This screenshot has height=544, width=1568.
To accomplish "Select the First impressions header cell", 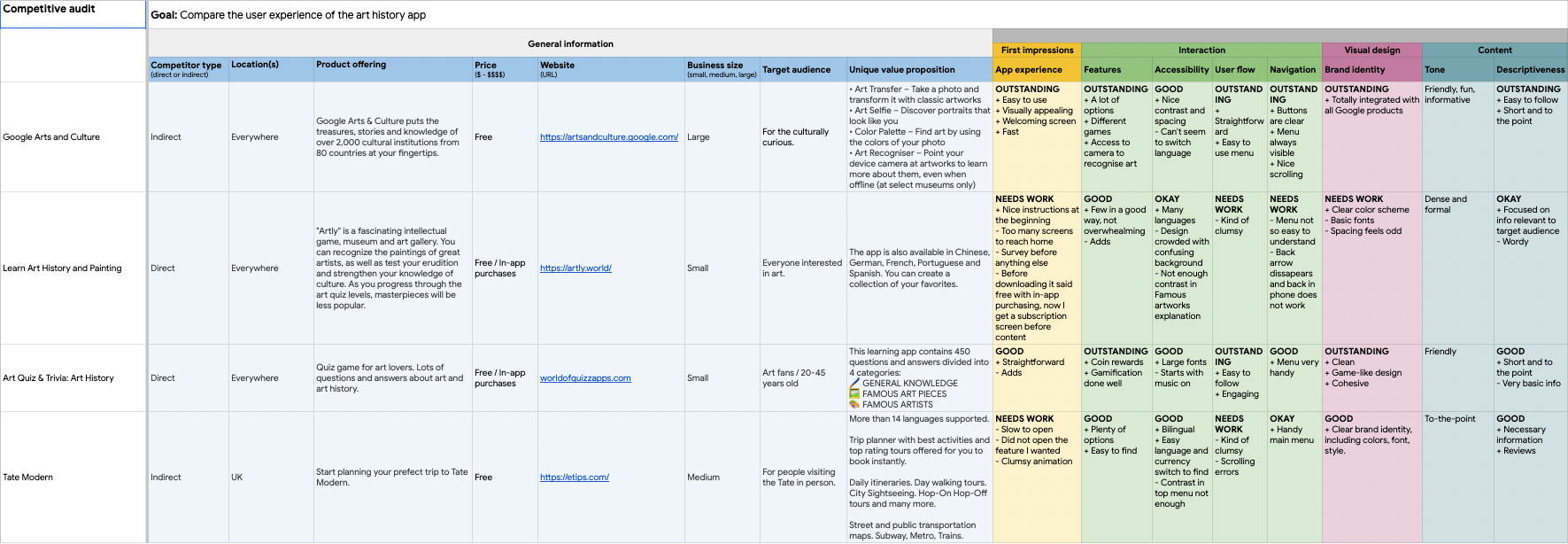I will point(1037,51).
